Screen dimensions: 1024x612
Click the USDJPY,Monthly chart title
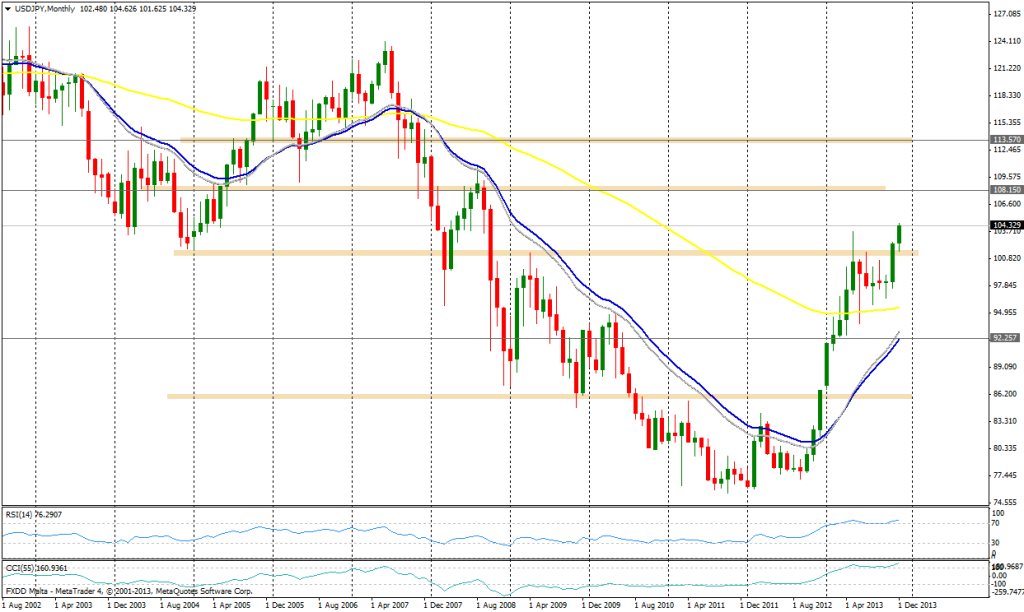click(46, 10)
